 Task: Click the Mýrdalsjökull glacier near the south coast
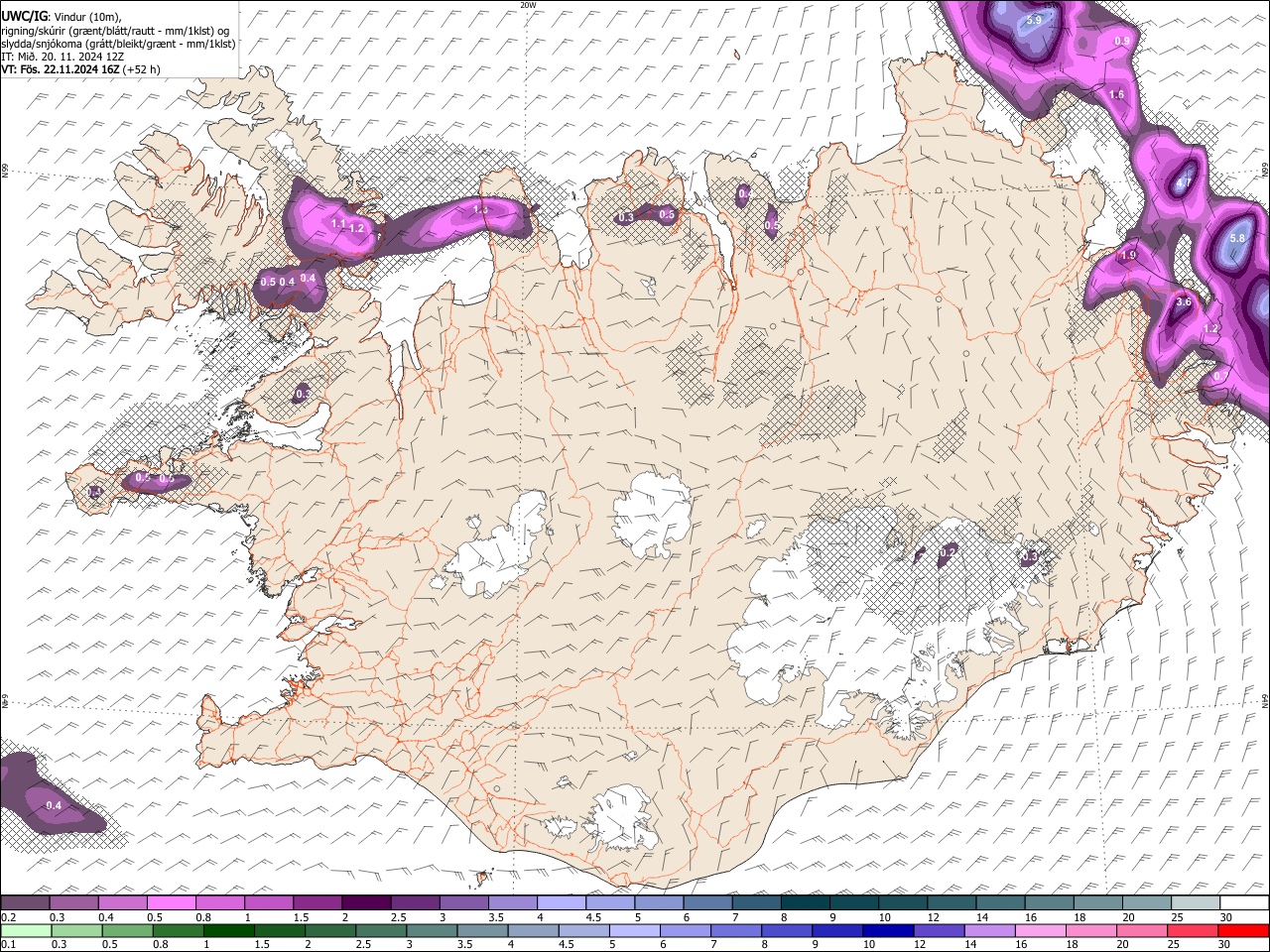(623, 818)
